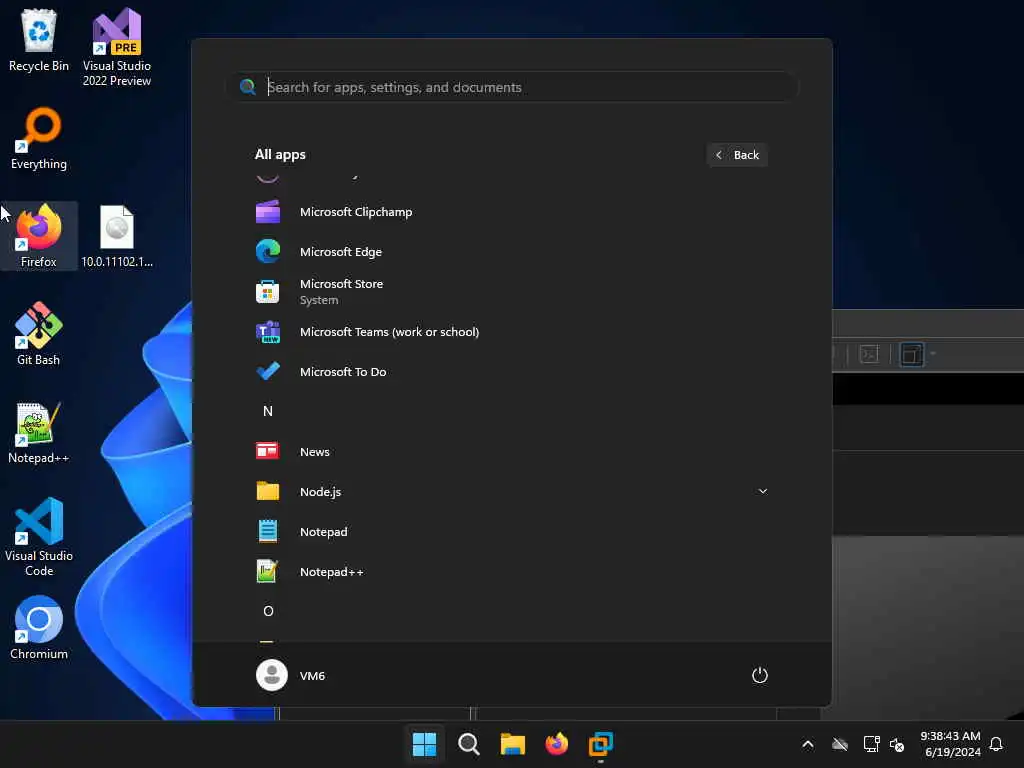1024x768 pixels.
Task: Select the Everything desktop shortcut
Action: (x=39, y=138)
